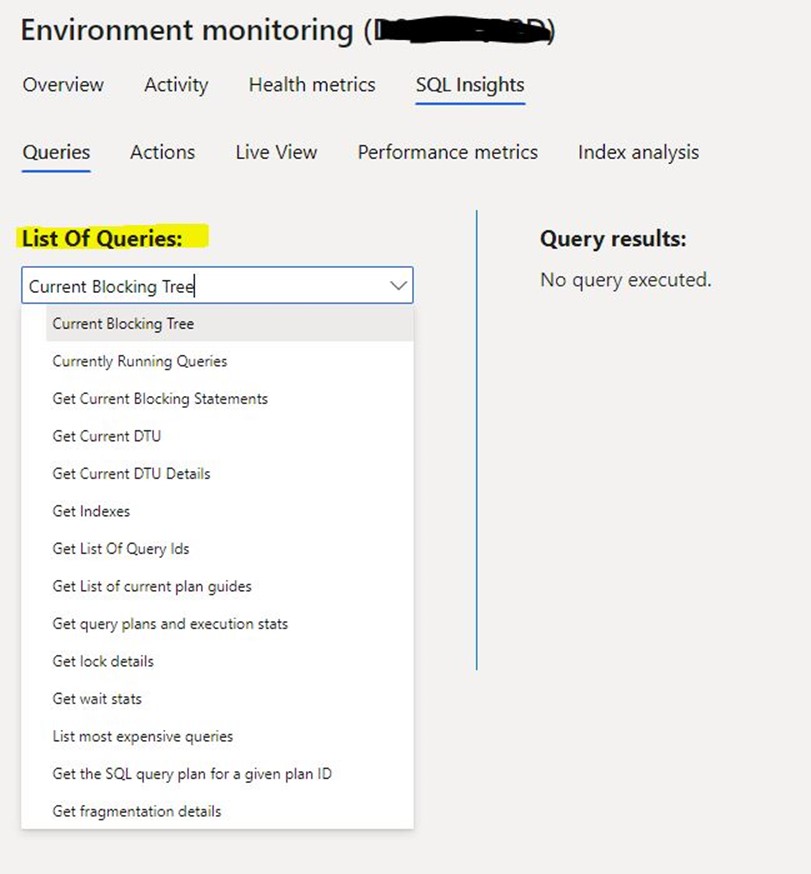Viewport: 811px width, 874px height.
Task: Click the Current Blocking Tree combo box field
Action: tap(217, 285)
